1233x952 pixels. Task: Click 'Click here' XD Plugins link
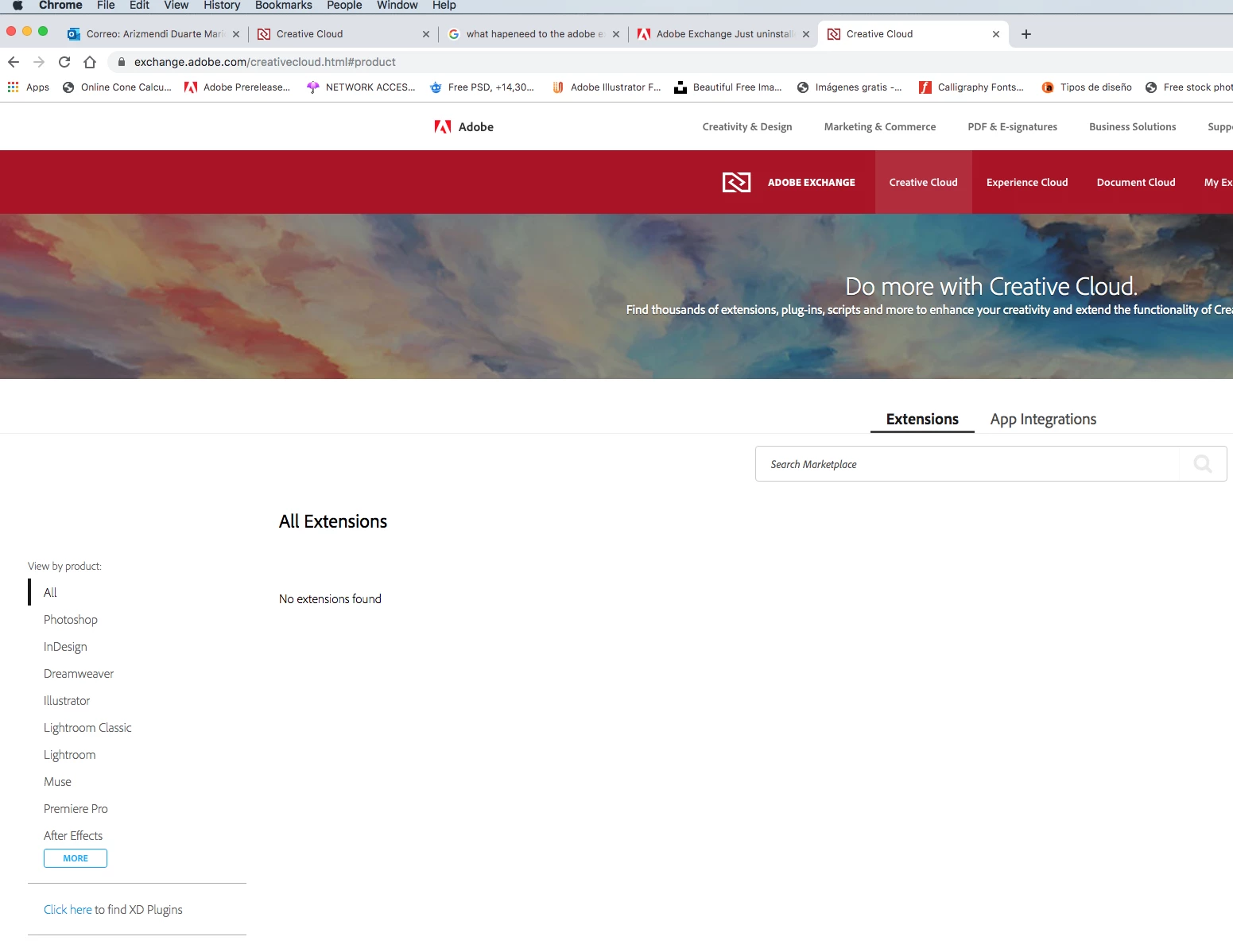[68, 910]
